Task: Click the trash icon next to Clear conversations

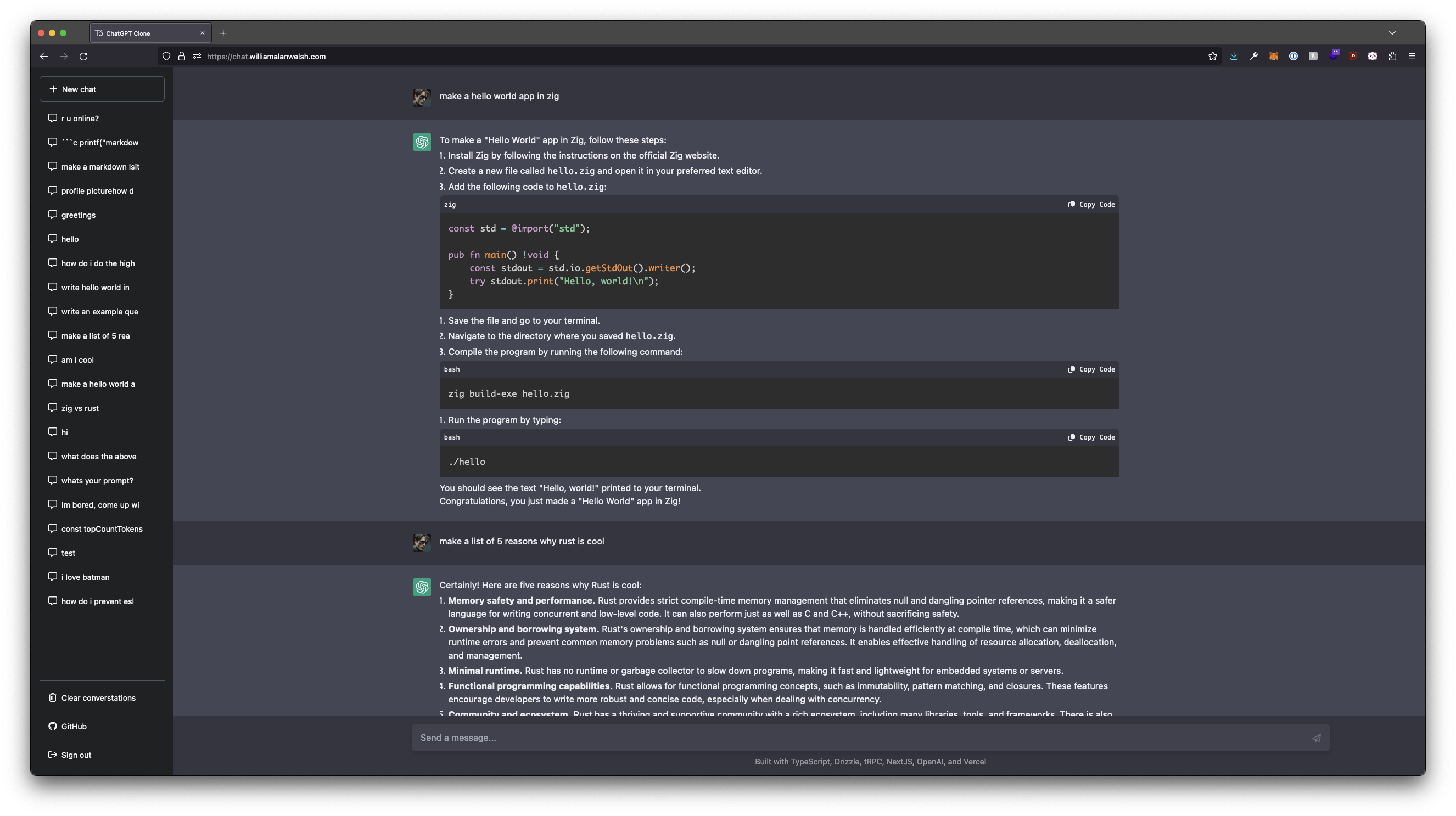Action: point(53,698)
